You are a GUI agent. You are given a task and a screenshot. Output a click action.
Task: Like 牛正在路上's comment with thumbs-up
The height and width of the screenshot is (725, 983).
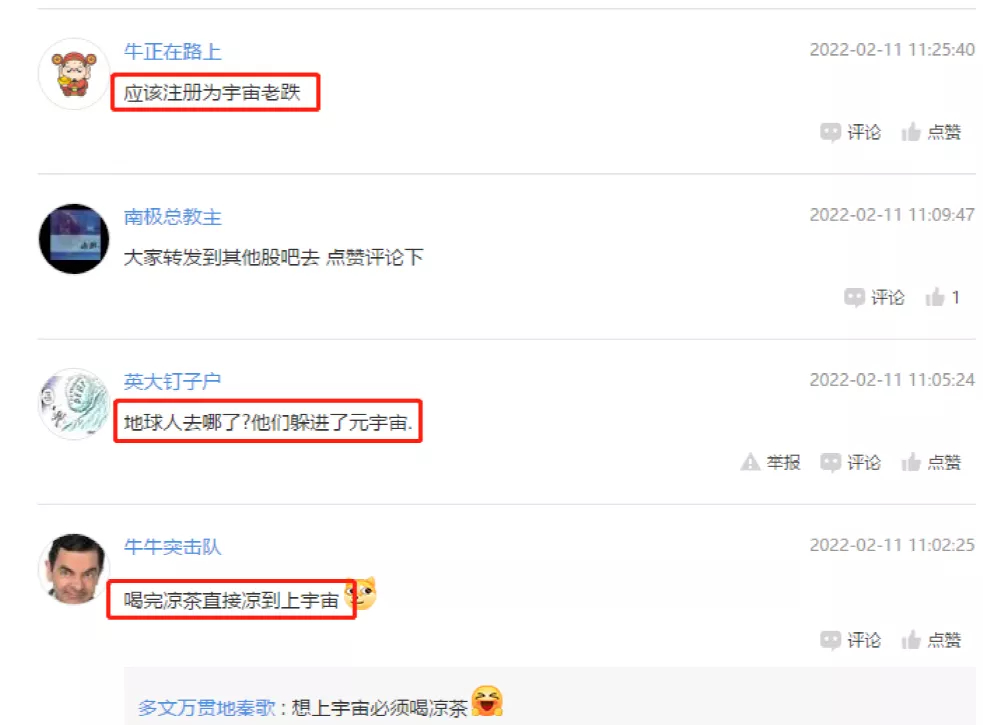click(931, 132)
